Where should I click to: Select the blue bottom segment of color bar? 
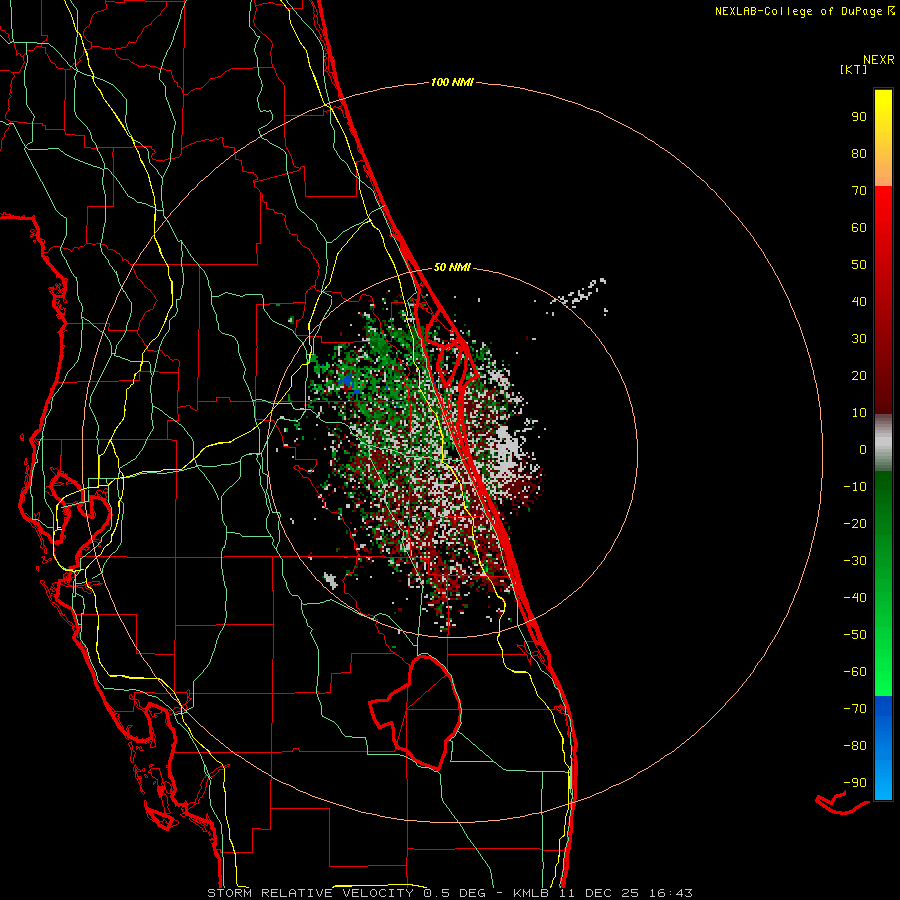pos(883,748)
